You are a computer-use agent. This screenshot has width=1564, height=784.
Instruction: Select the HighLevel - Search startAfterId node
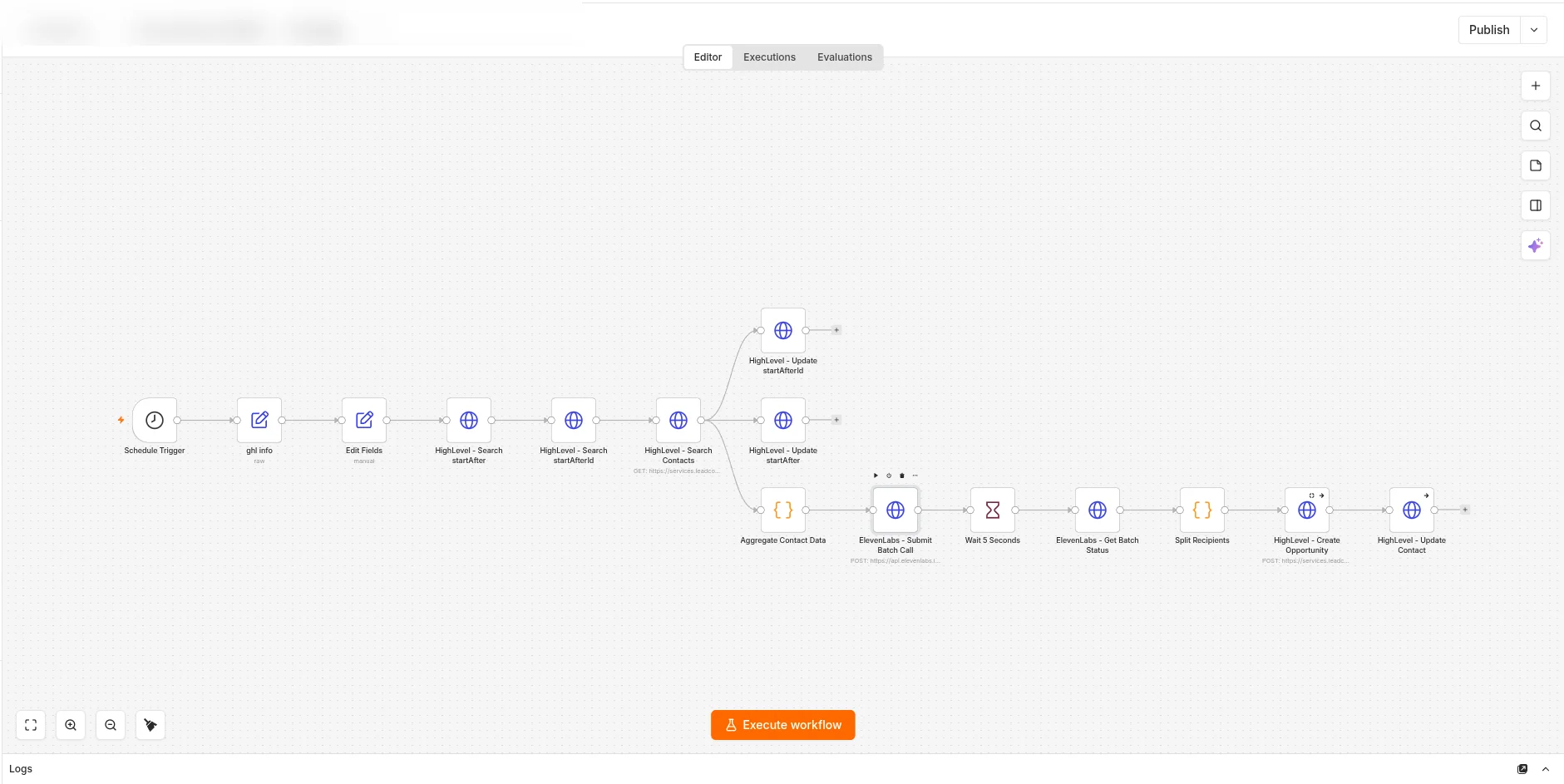[574, 420]
